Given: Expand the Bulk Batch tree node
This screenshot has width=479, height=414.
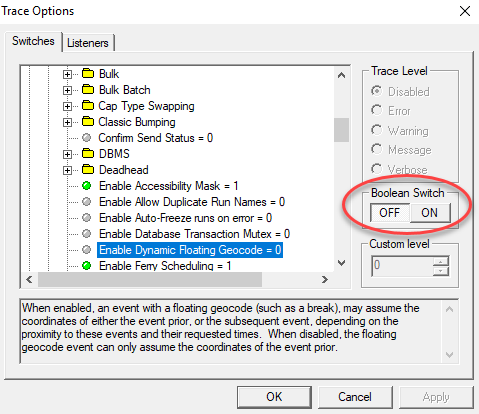Looking at the screenshot, I should click(x=67, y=90).
